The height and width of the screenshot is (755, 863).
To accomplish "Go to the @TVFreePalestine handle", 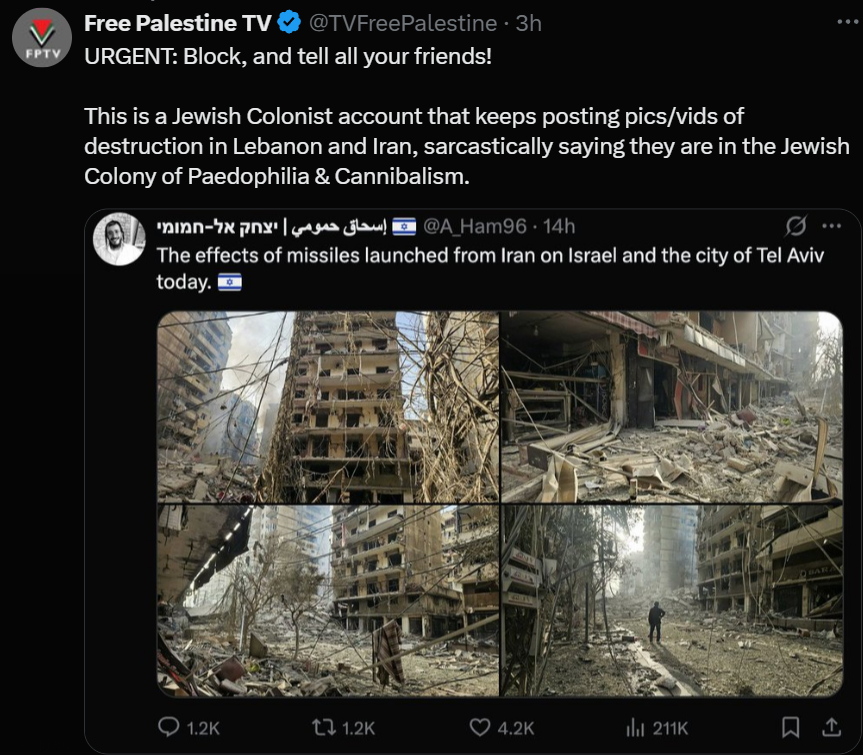I will coord(404,23).
